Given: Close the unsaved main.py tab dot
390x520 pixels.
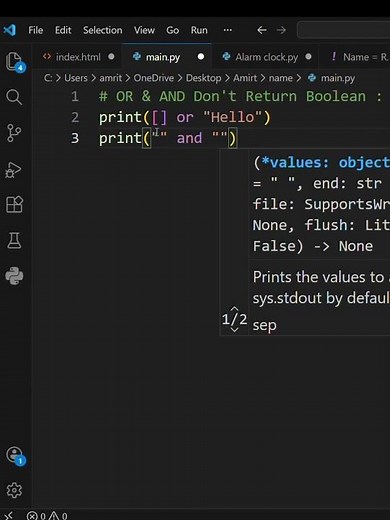Looking at the screenshot, I should pos(201,57).
